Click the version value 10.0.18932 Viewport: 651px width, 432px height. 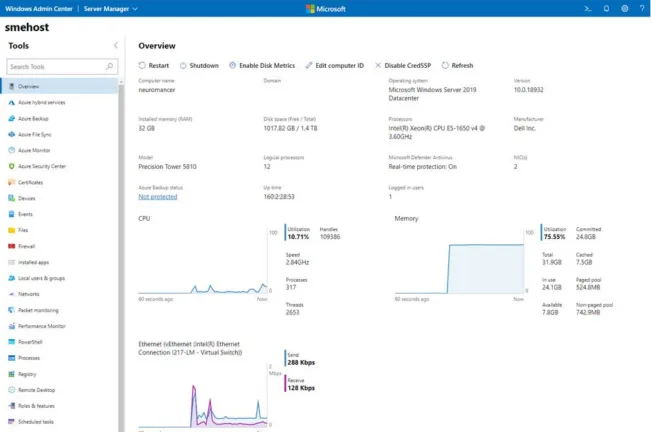point(529,90)
